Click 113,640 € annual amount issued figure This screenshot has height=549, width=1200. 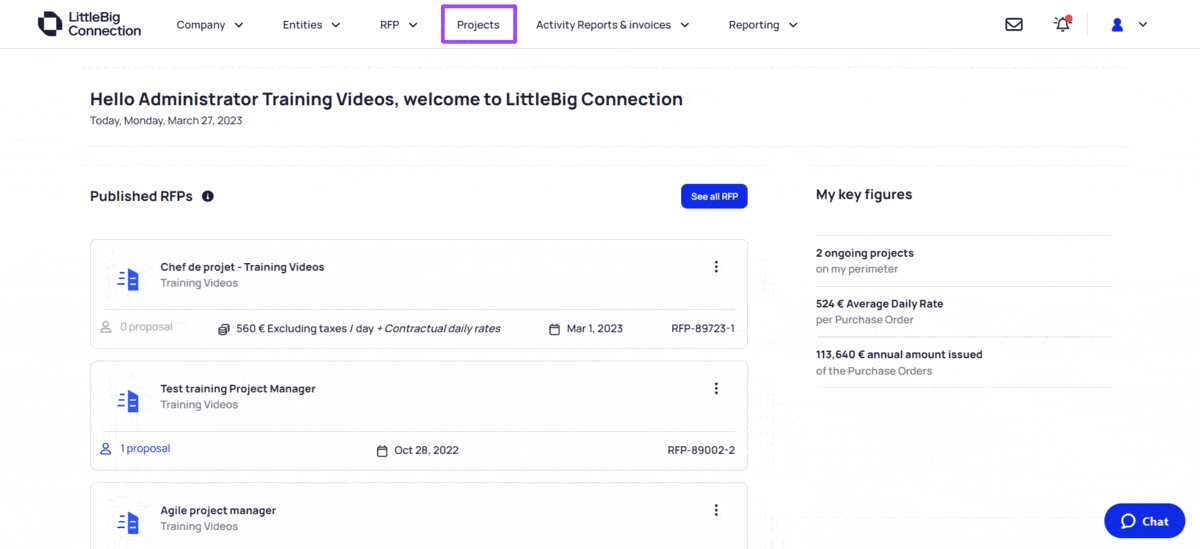899,355
